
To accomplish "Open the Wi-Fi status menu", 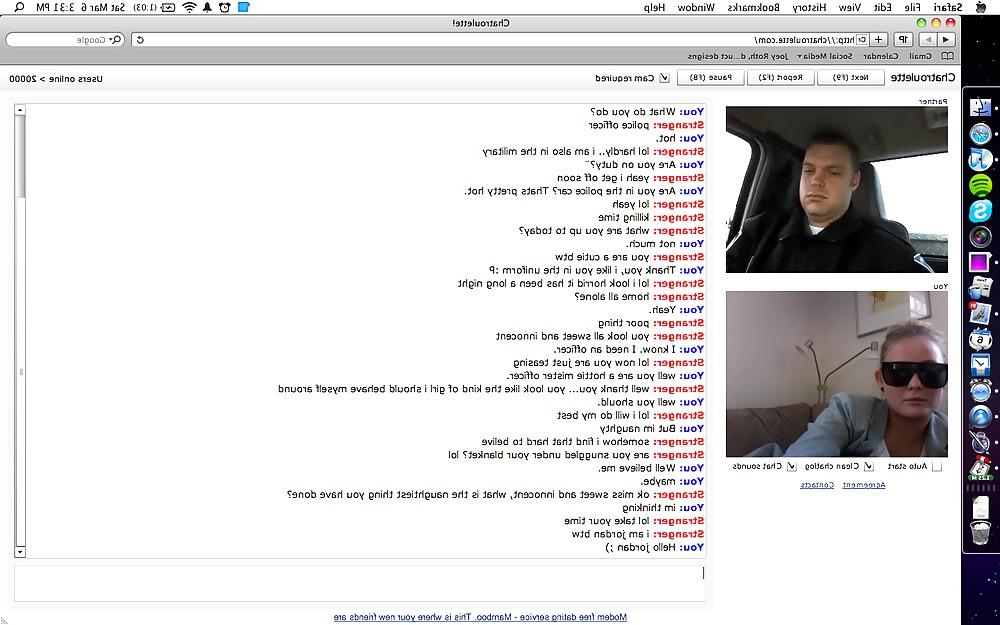I will 189,7.
